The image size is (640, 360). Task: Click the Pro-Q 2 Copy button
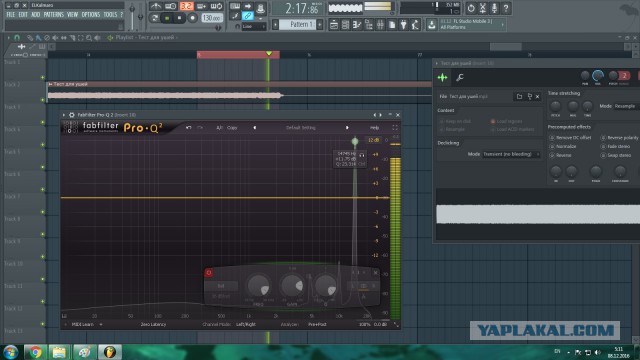232,128
